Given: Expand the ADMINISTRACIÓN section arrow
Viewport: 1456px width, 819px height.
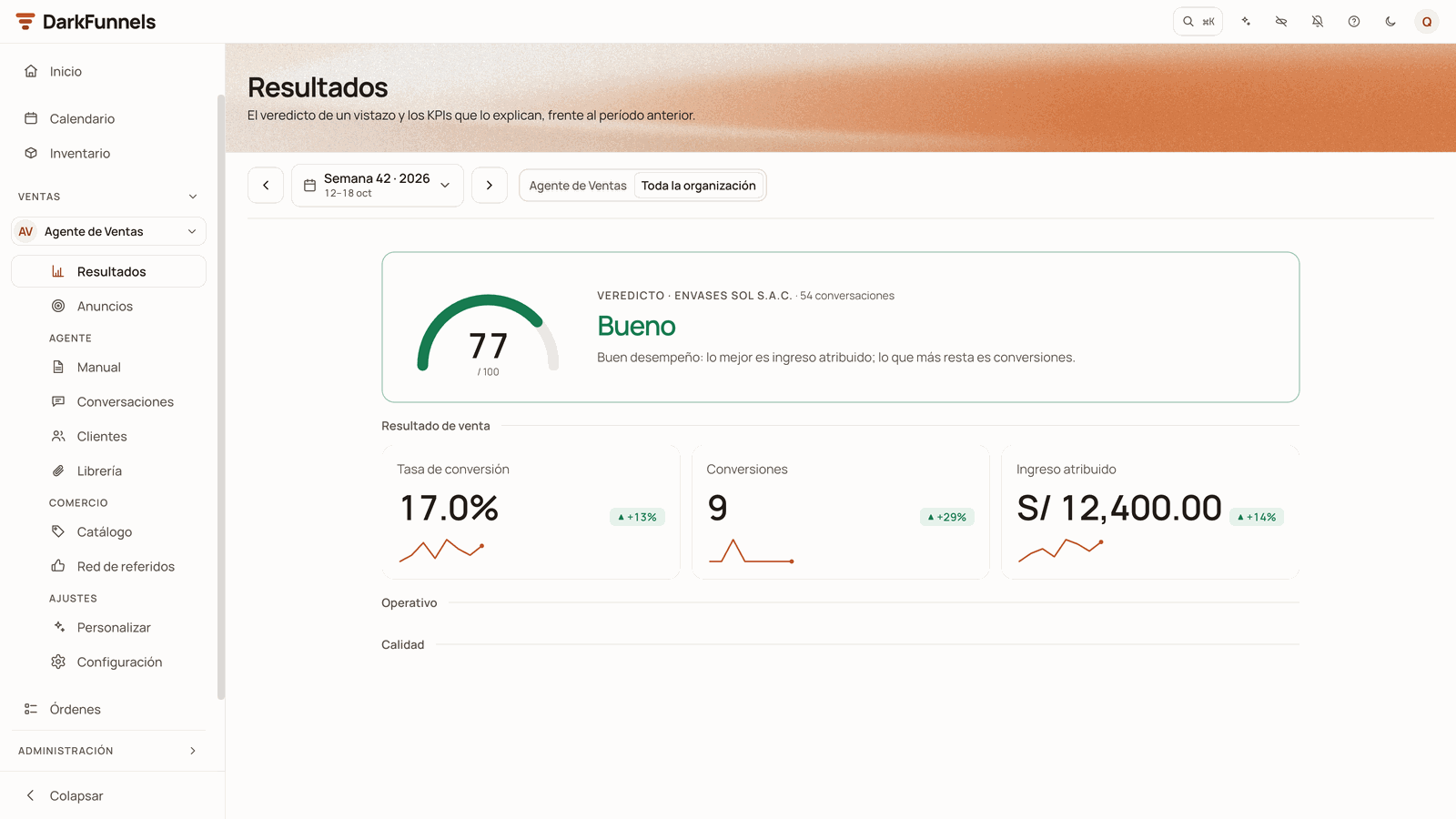Looking at the screenshot, I should tap(193, 751).
